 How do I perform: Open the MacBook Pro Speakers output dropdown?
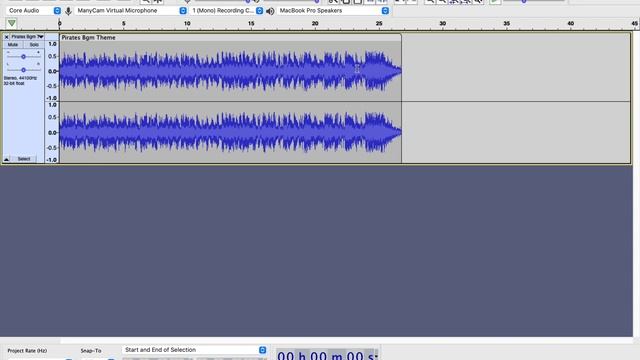point(333,11)
